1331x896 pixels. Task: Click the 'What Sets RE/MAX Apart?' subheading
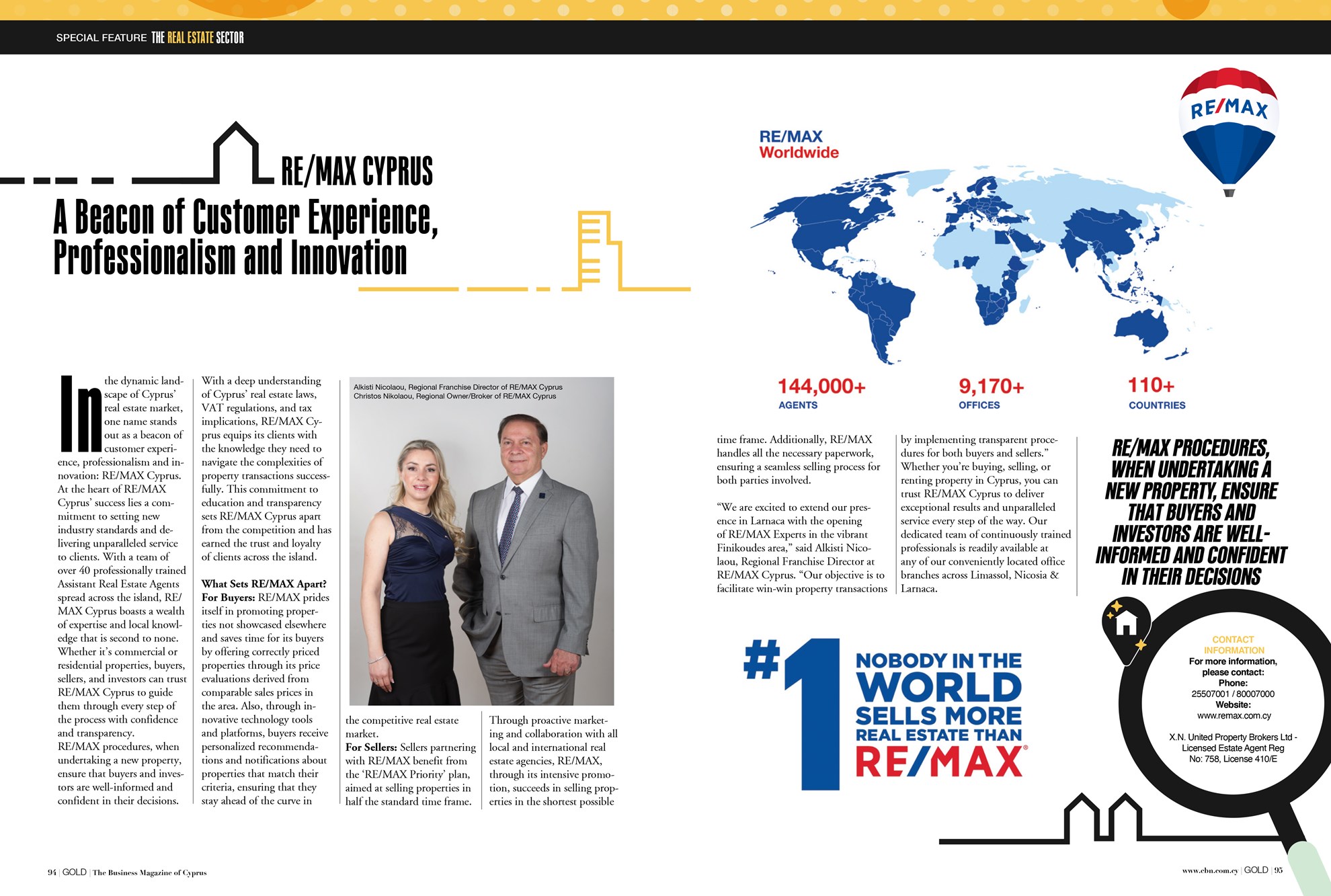264,584
